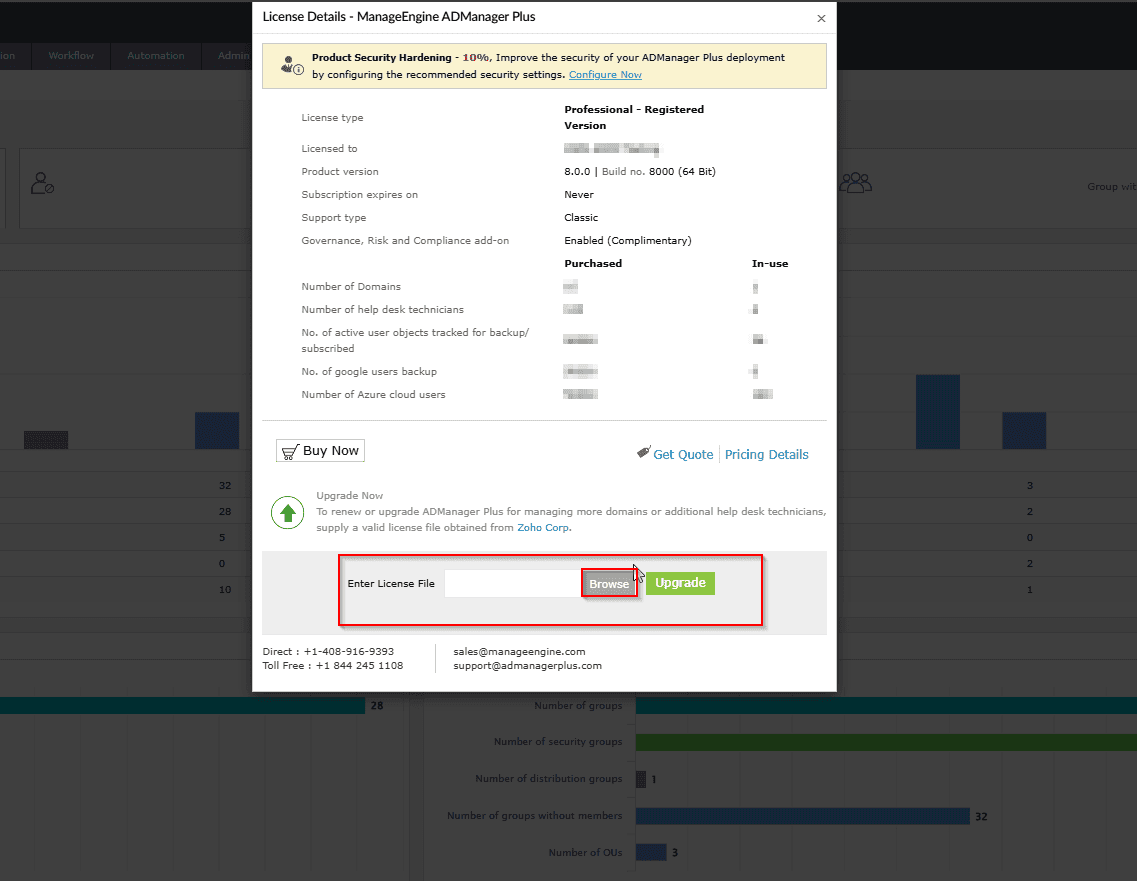
Task: Close the License Details dialog
Action: (x=821, y=18)
